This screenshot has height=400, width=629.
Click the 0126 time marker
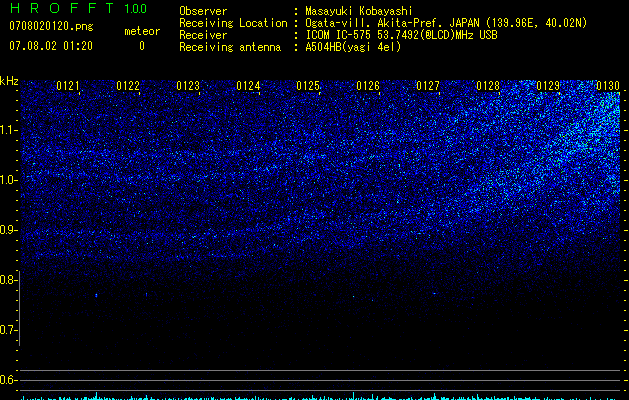(368, 86)
